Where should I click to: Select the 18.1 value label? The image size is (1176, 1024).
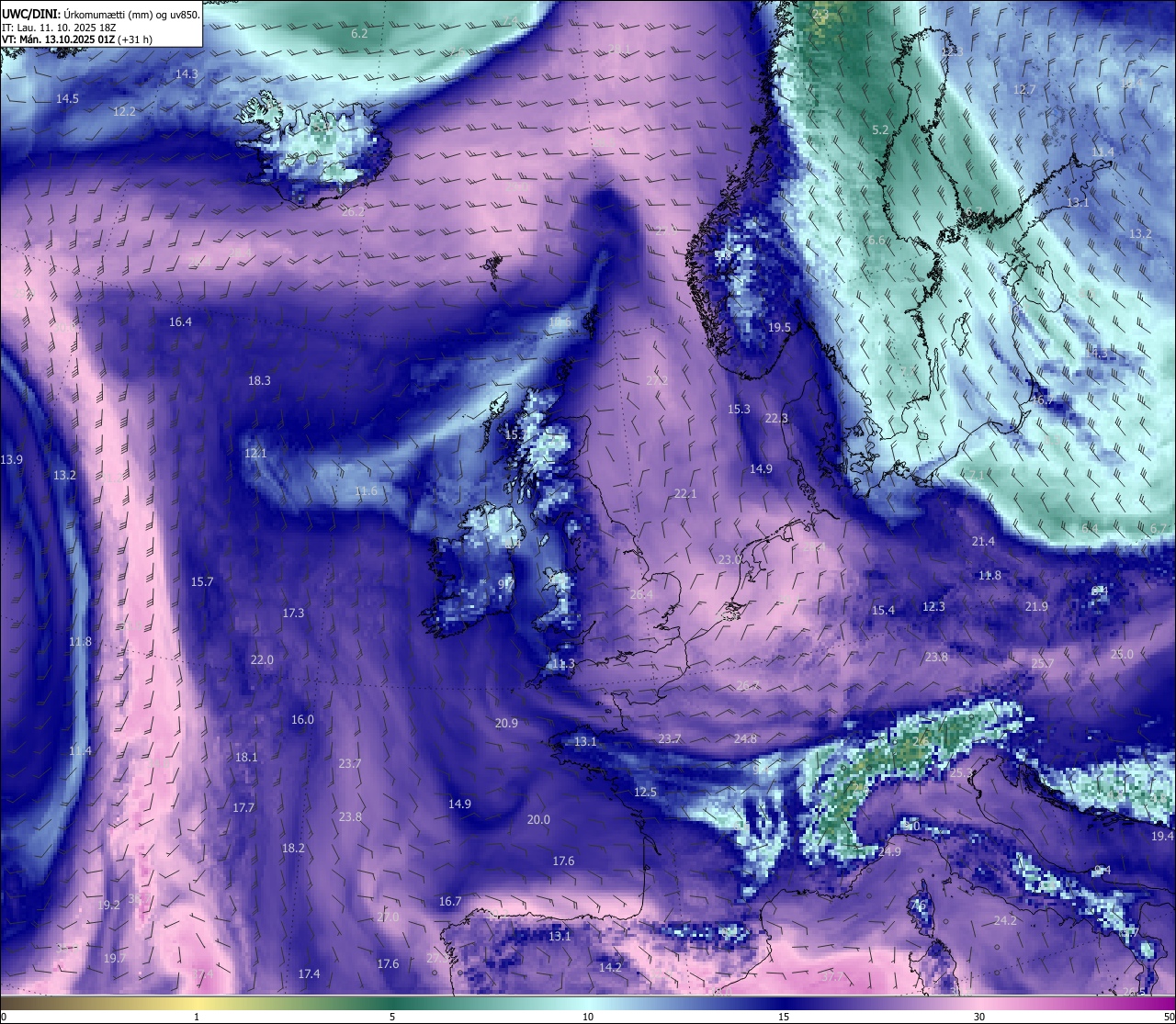[x=246, y=758]
